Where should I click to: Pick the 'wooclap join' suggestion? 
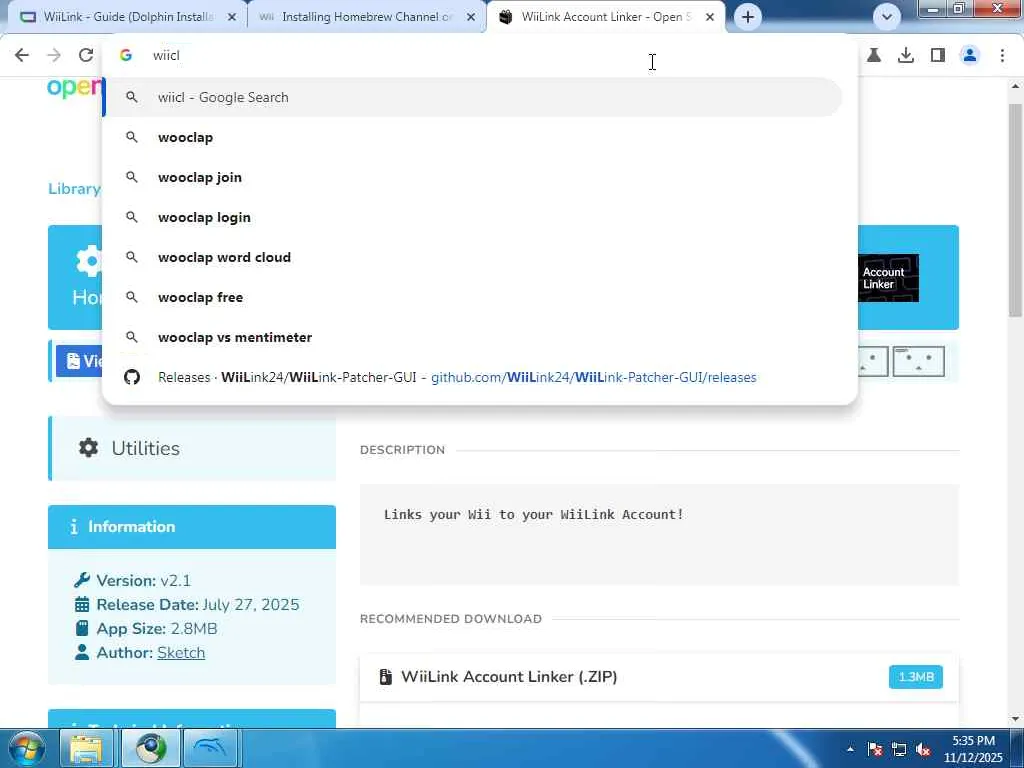(x=473, y=177)
